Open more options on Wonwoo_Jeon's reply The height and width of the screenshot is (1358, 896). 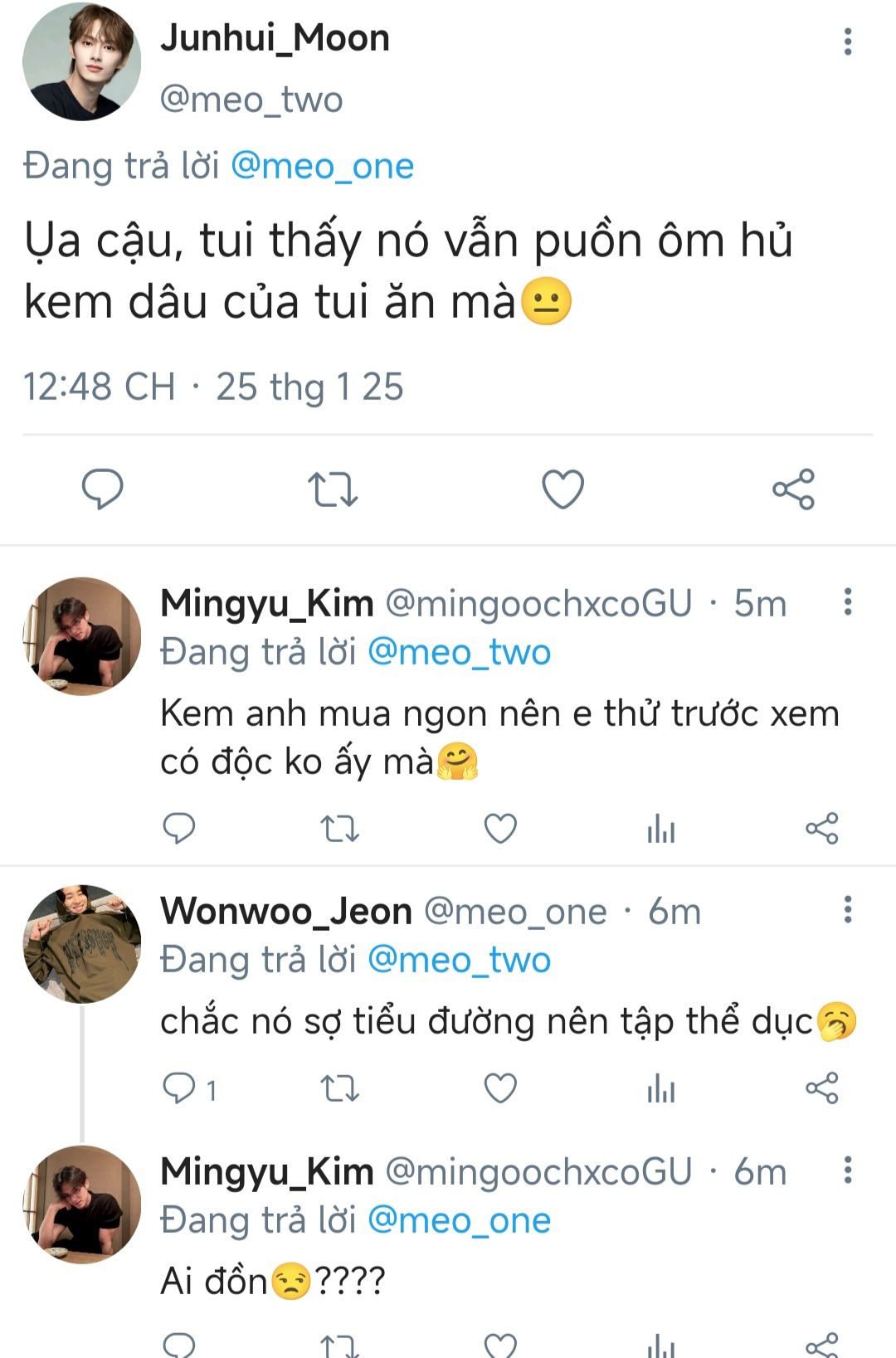point(848,909)
